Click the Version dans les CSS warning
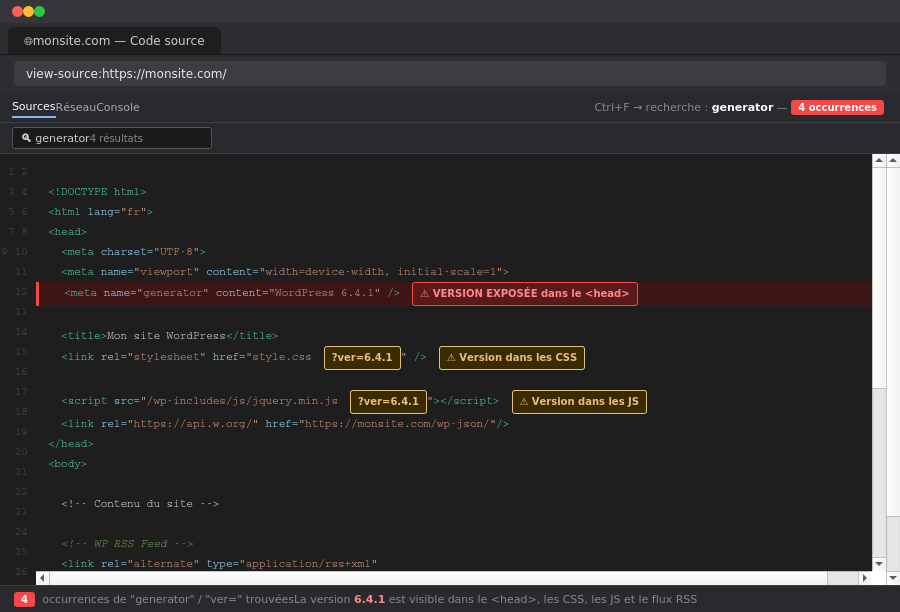 pos(512,358)
